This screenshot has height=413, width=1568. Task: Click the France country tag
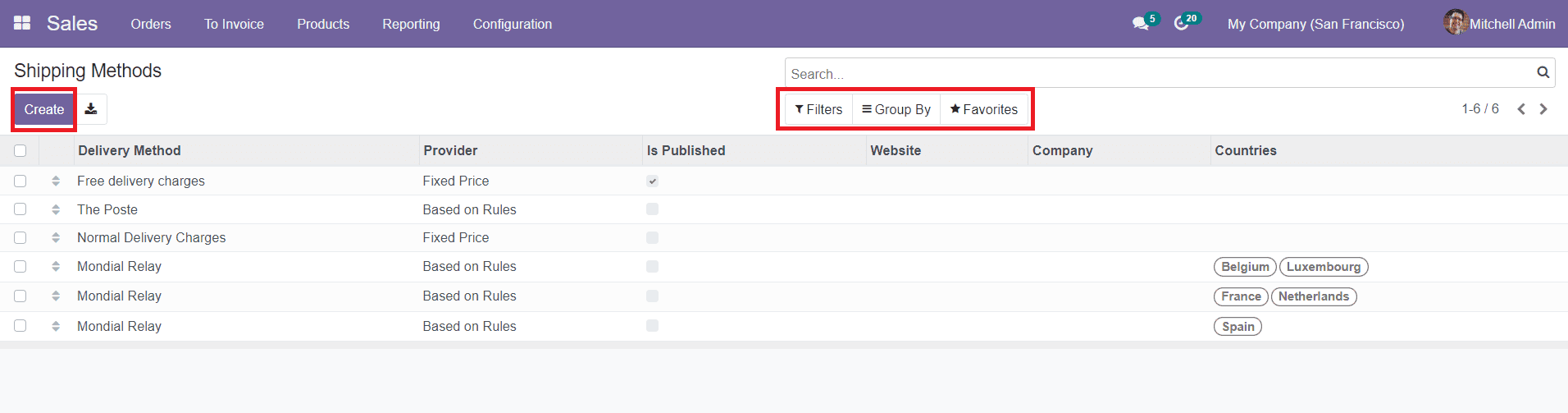[1241, 296]
